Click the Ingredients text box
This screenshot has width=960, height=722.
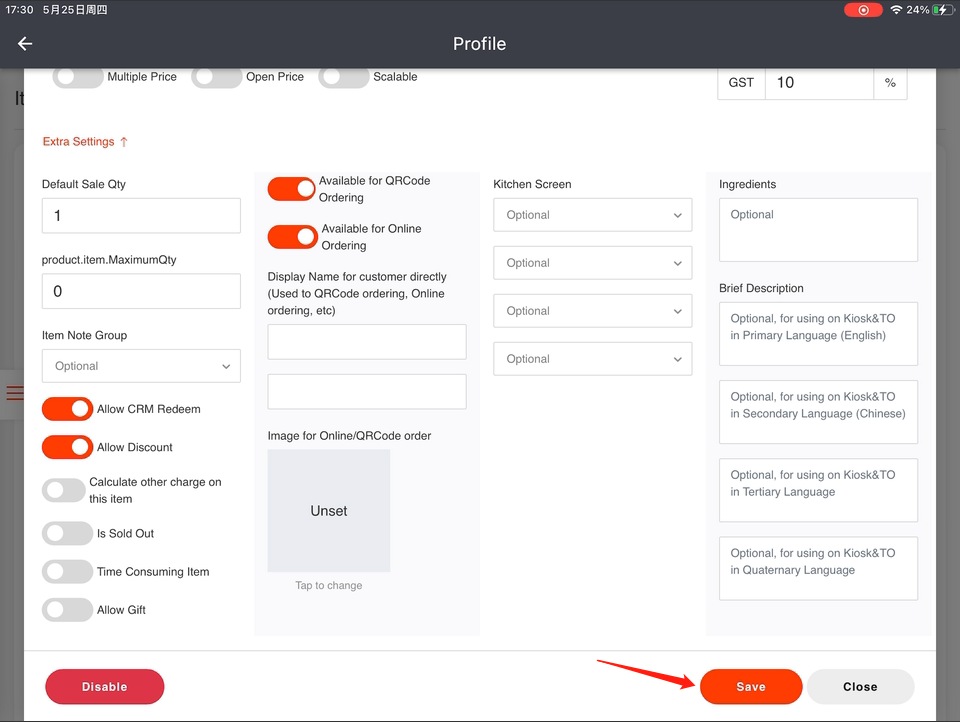[x=818, y=229]
